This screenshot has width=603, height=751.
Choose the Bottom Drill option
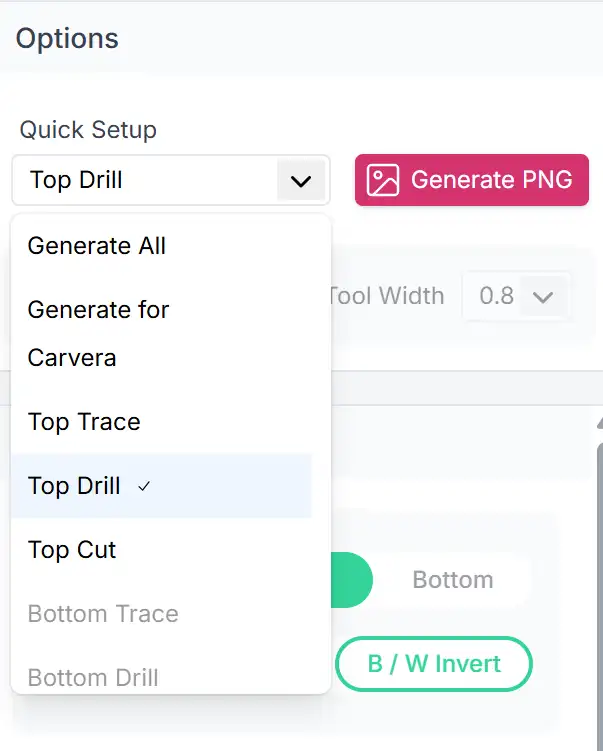93,677
